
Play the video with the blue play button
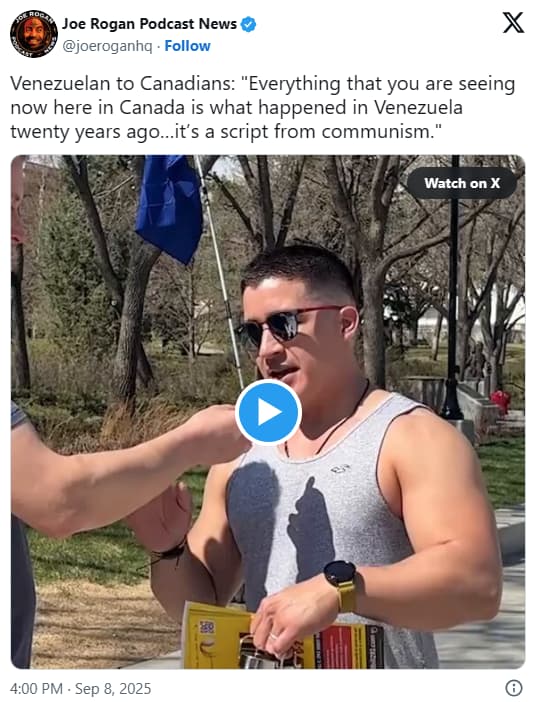[268, 412]
